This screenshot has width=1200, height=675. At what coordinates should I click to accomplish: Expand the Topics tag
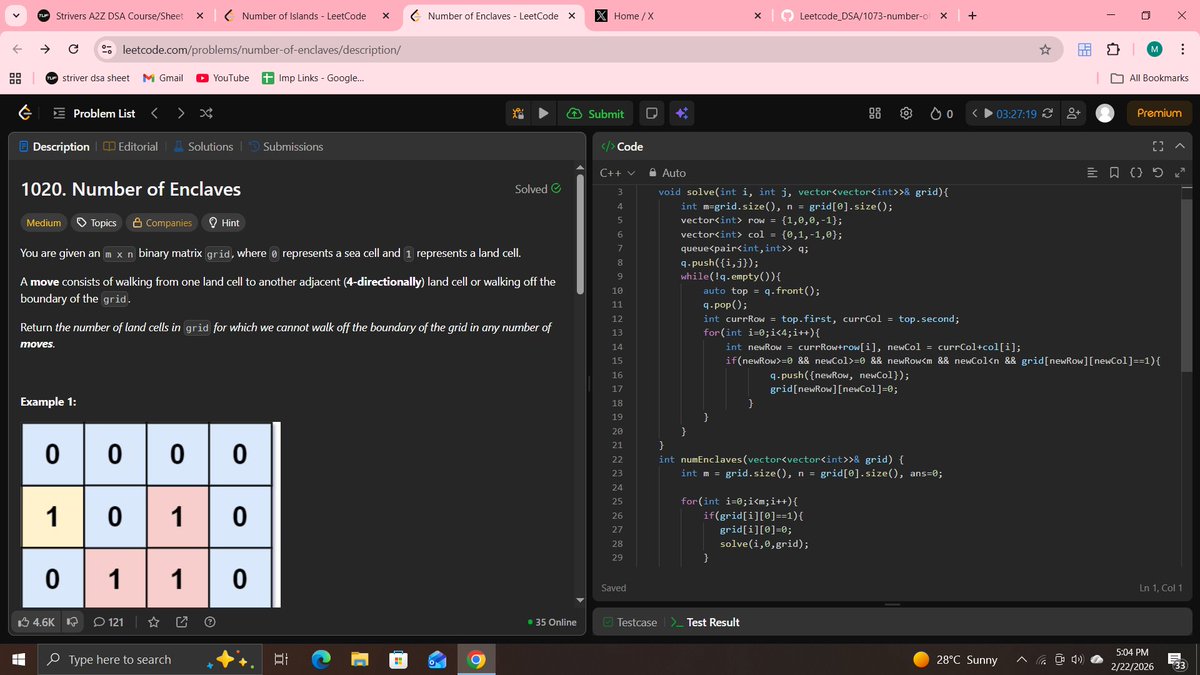tap(97, 223)
